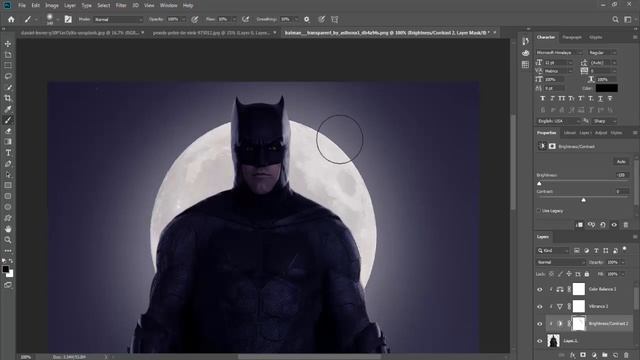Select the Vibrance 1 layer name
The width and height of the screenshot is (640, 360).
[598, 307]
